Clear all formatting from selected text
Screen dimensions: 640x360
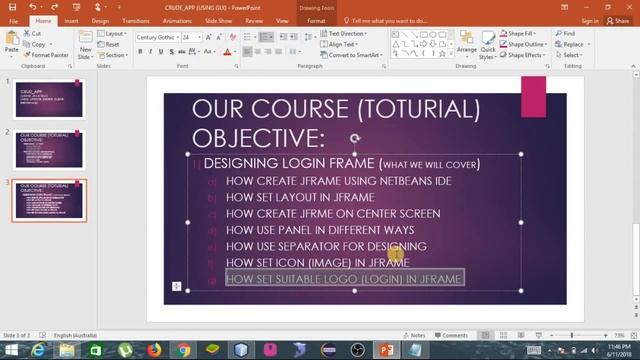233,37
